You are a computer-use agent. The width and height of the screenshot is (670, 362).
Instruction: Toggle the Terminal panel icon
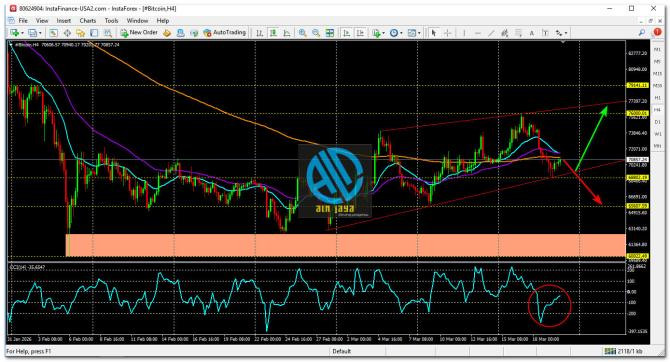click(x=94, y=33)
